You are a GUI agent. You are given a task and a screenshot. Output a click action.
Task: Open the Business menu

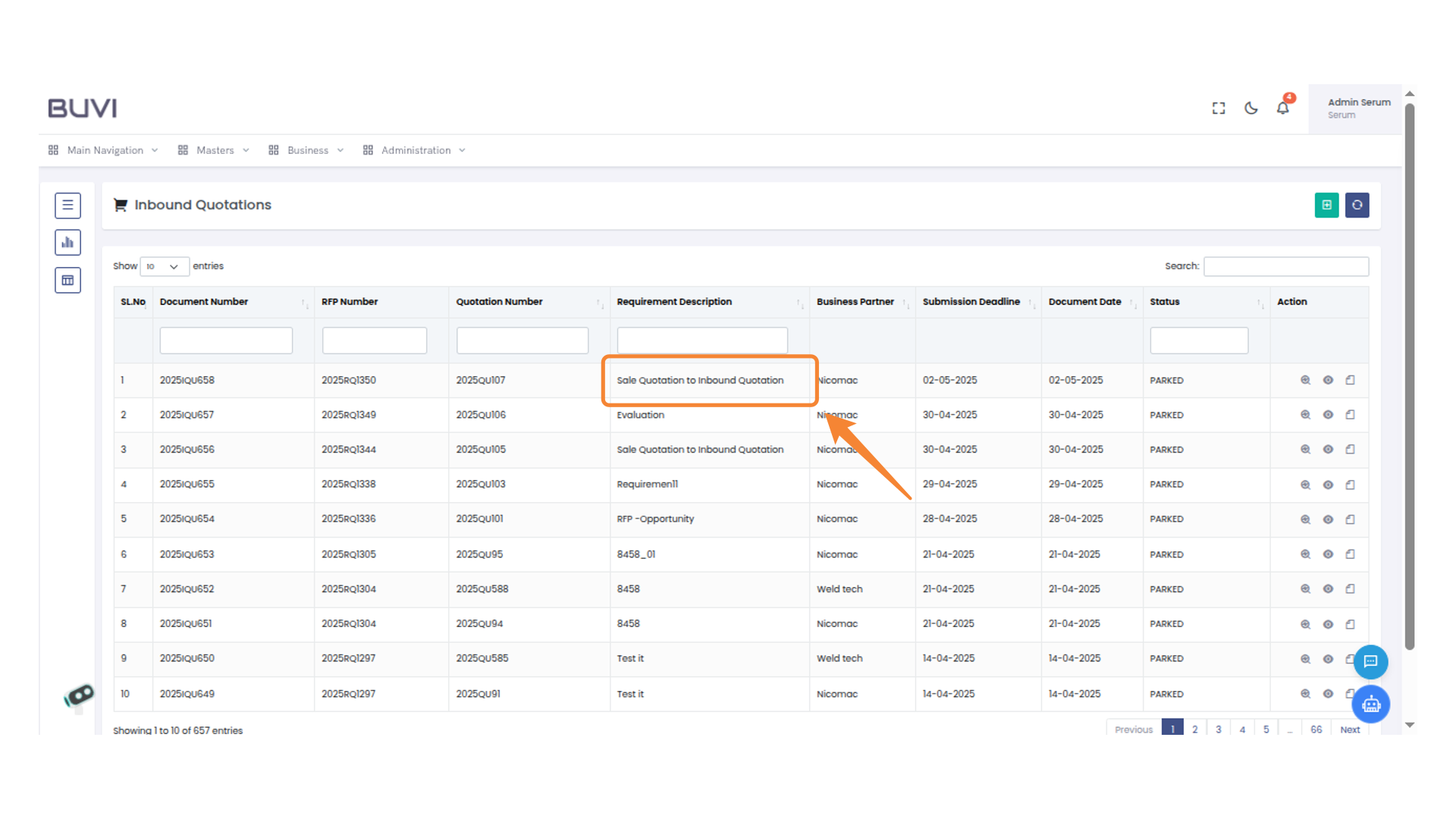(x=307, y=150)
